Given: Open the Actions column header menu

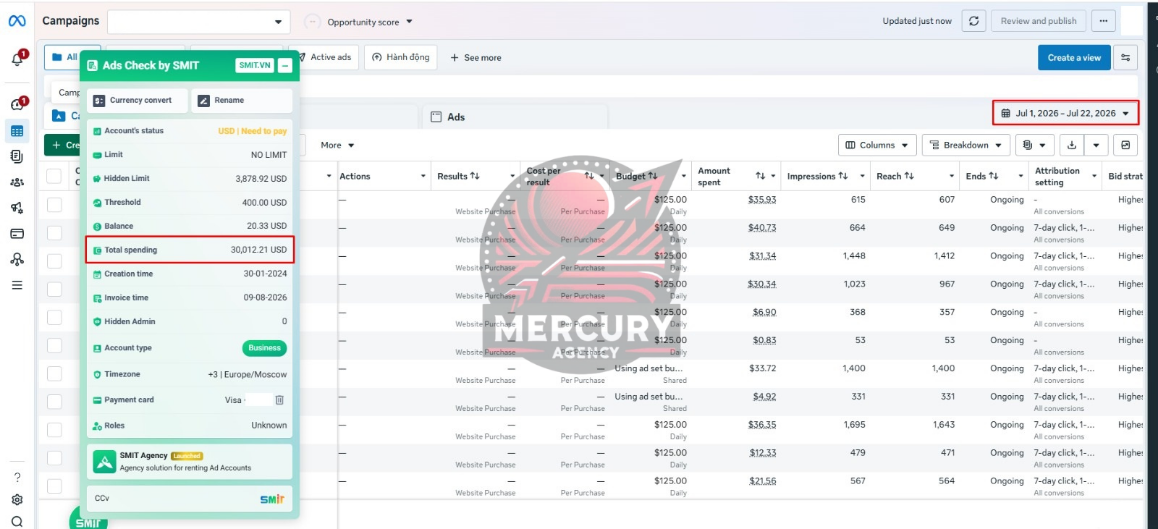Looking at the screenshot, I should coord(423,177).
